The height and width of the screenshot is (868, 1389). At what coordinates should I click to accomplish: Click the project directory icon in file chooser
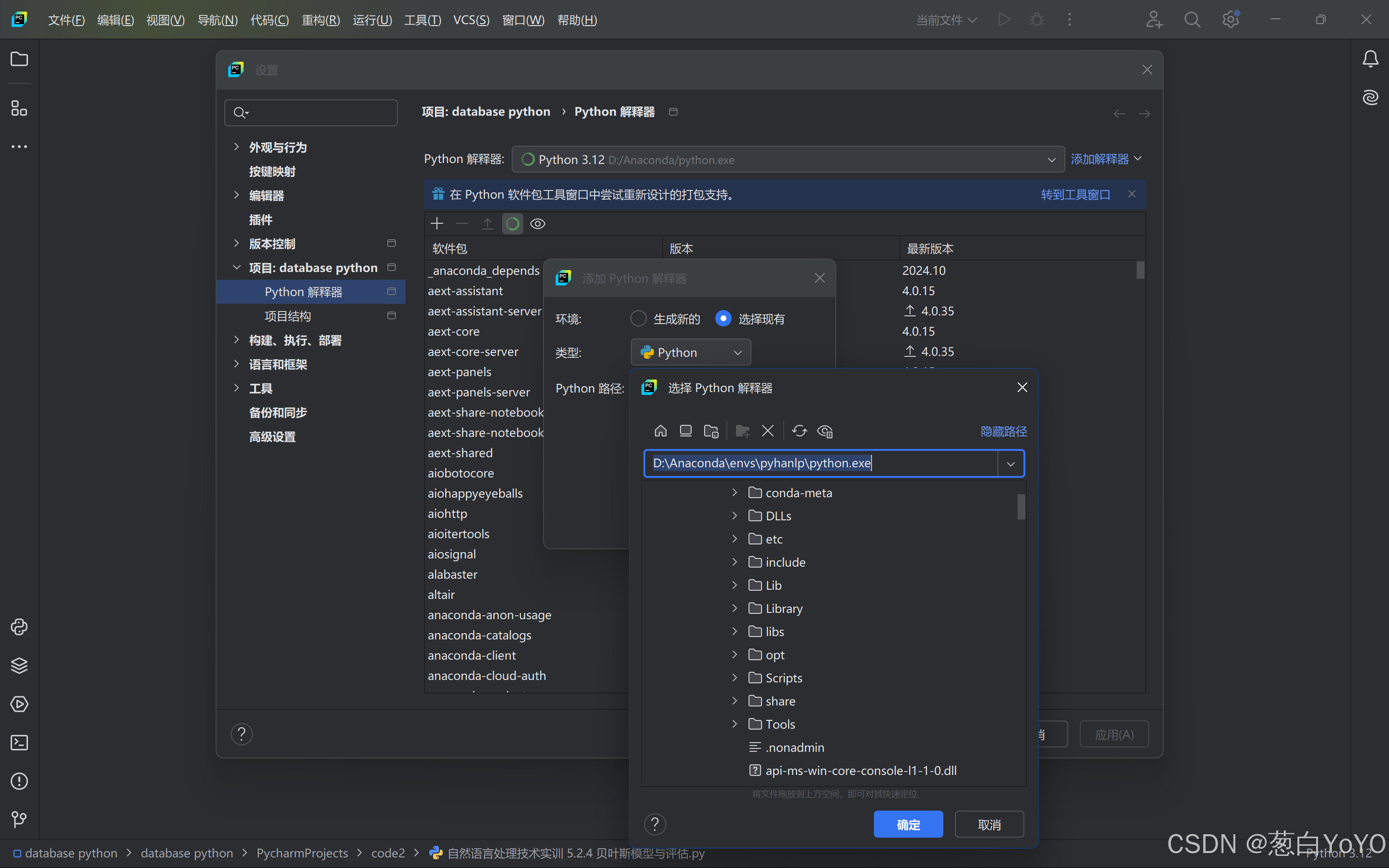(x=710, y=431)
